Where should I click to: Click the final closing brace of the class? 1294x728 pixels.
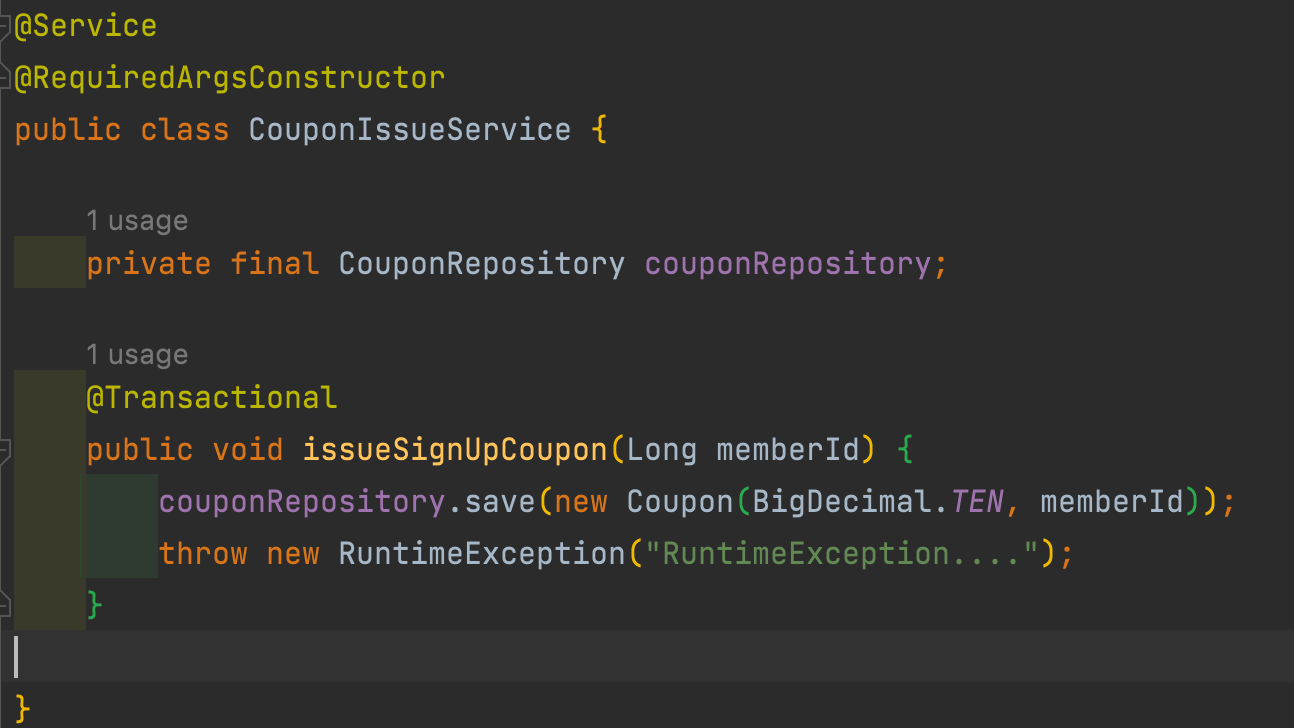point(23,710)
